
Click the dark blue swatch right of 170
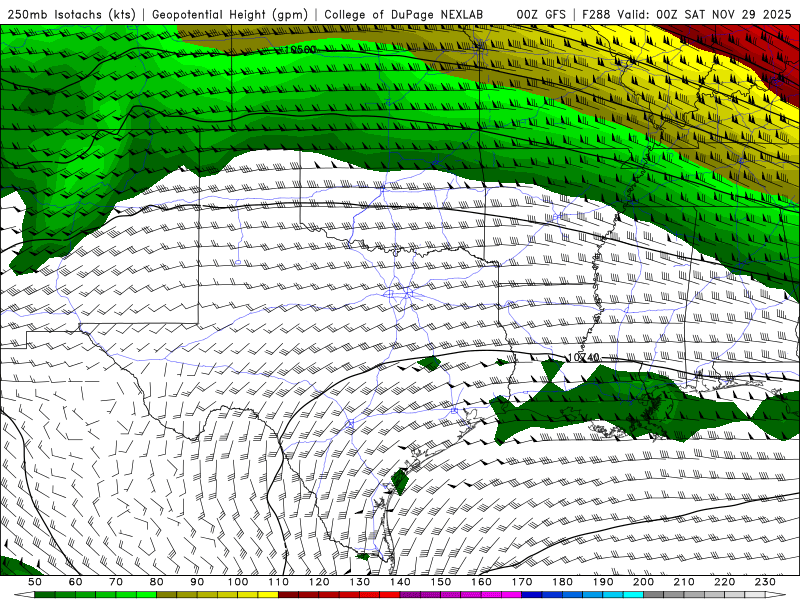(532, 595)
